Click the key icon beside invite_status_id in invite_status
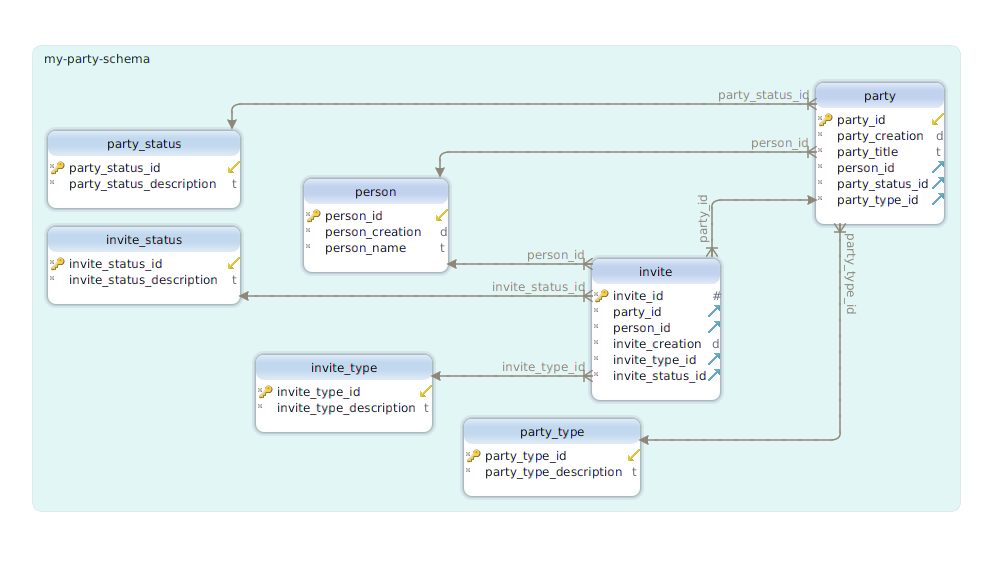Image resolution: width=992 pixels, height=576 pixels. tap(58, 263)
